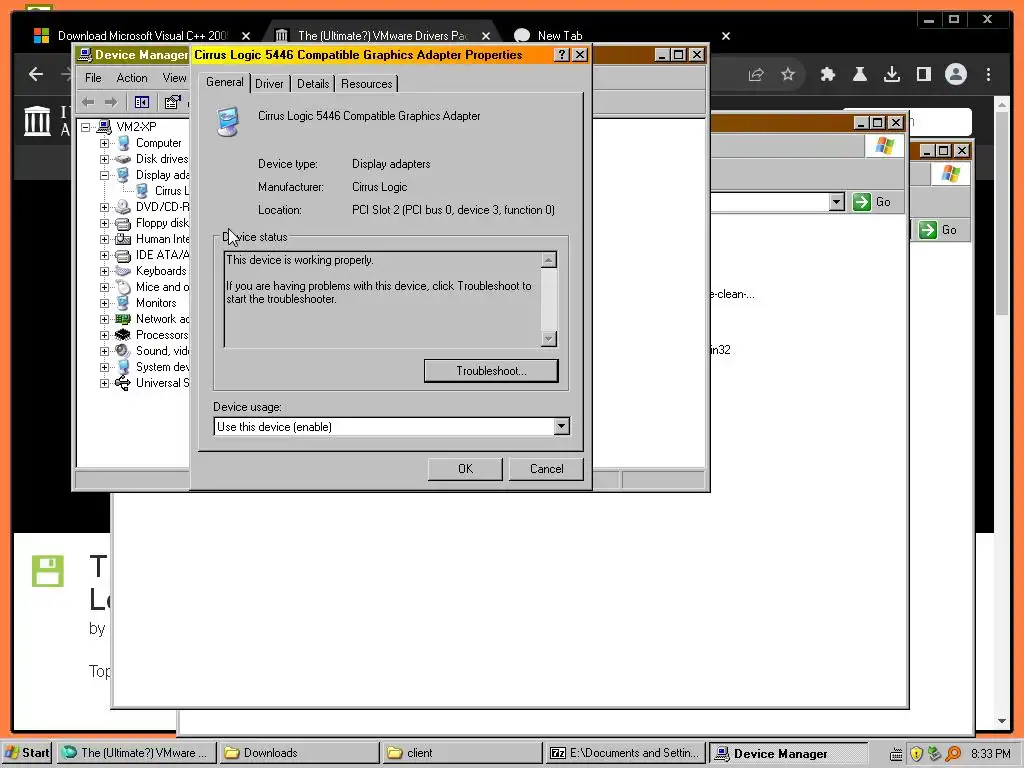
Task: Select the Sound, video controllers icon
Action: (x=123, y=351)
